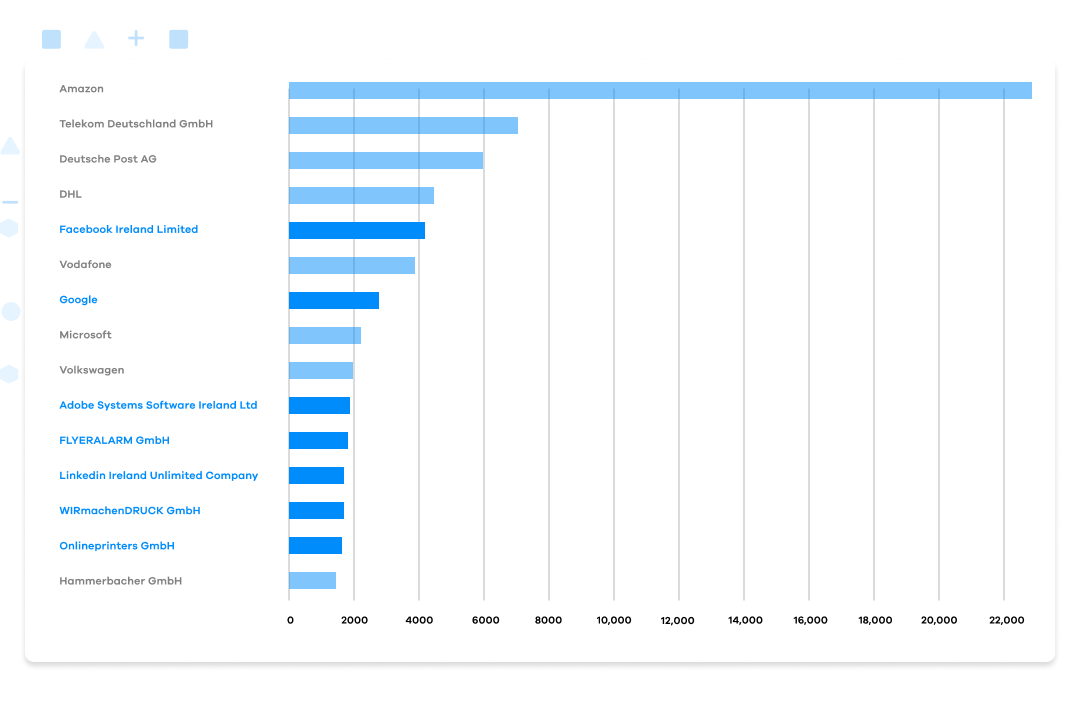The height and width of the screenshot is (721, 1080).
Task: Click the dark blue Google bar
Action: (x=333, y=300)
